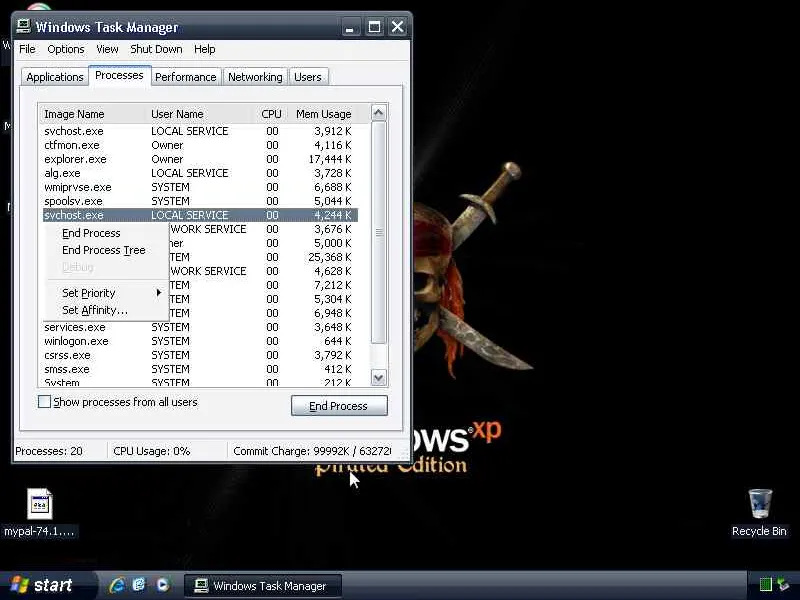Select the explorer.exe process row

200,159
